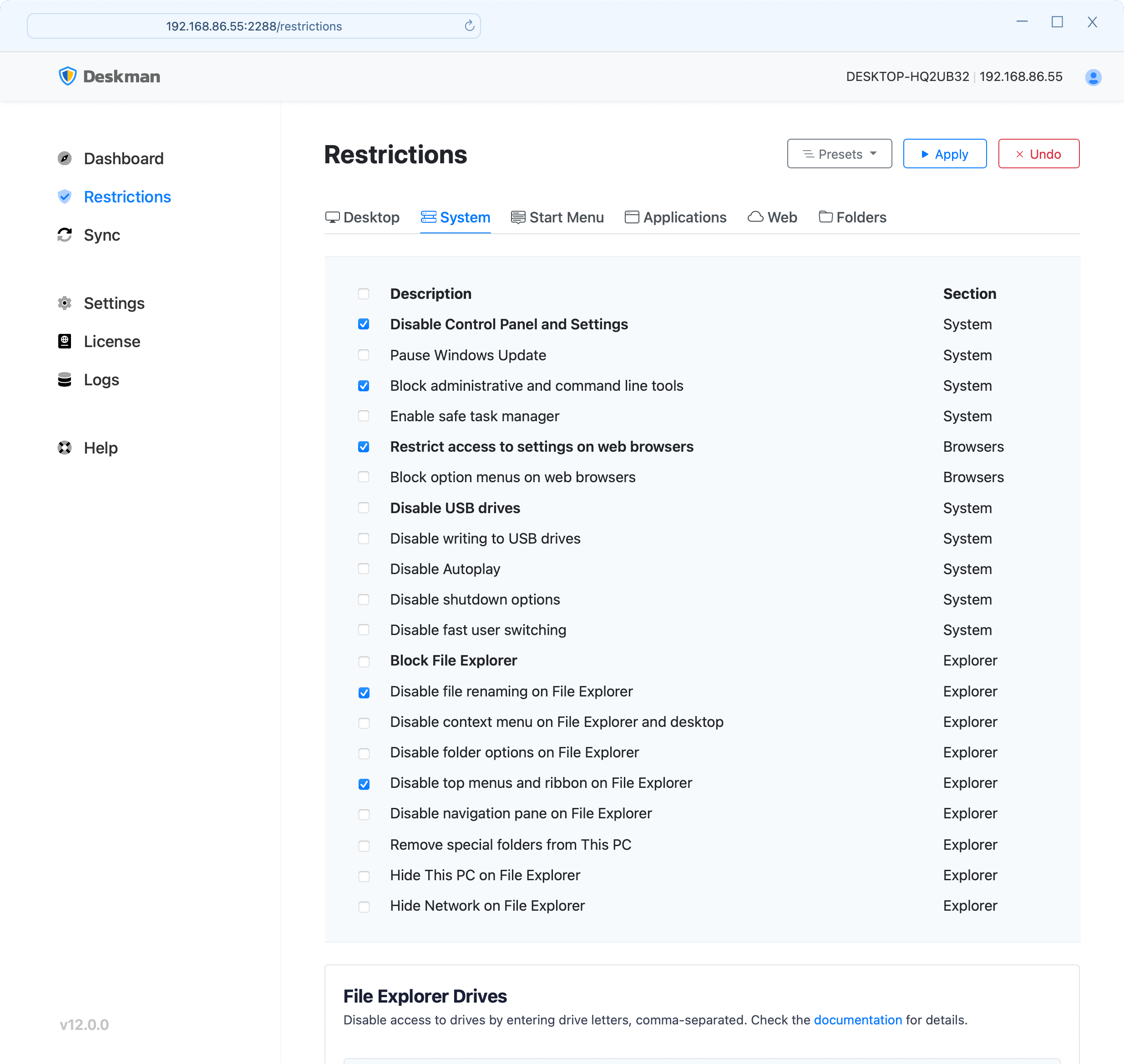The width and height of the screenshot is (1124, 1064).
Task: Click the Settings sidebar icon
Action: click(65, 303)
